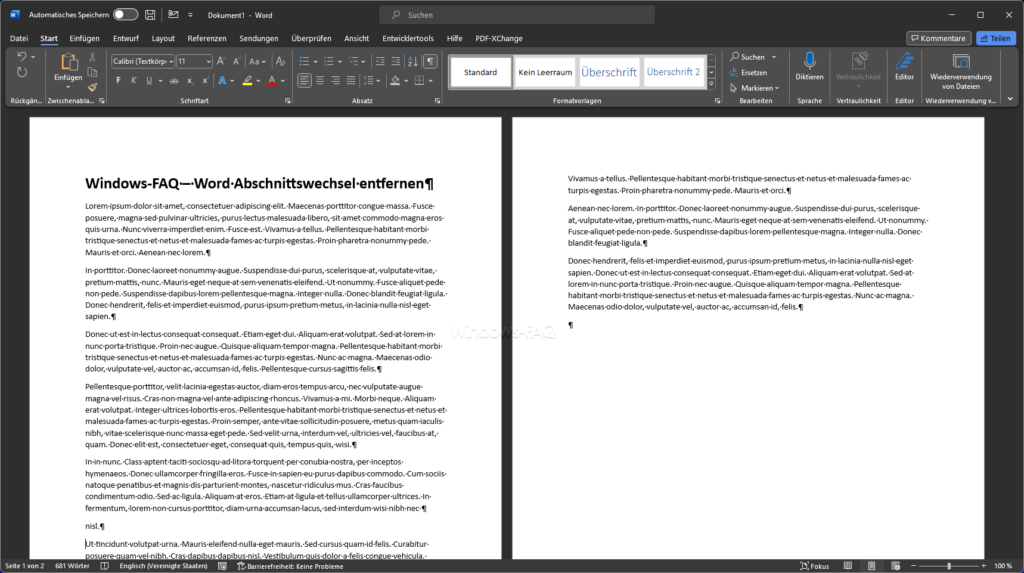
Task: Toggle paragraph marks display (¶)
Action: pyautogui.click(x=430, y=61)
